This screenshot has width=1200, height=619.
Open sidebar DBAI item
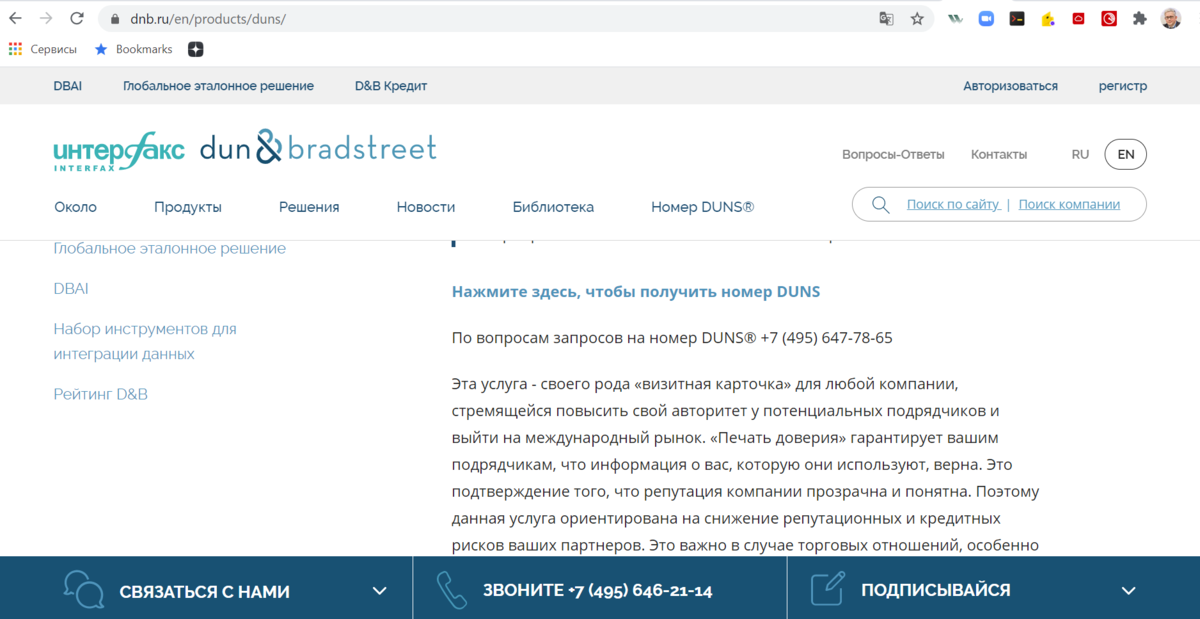click(x=71, y=288)
